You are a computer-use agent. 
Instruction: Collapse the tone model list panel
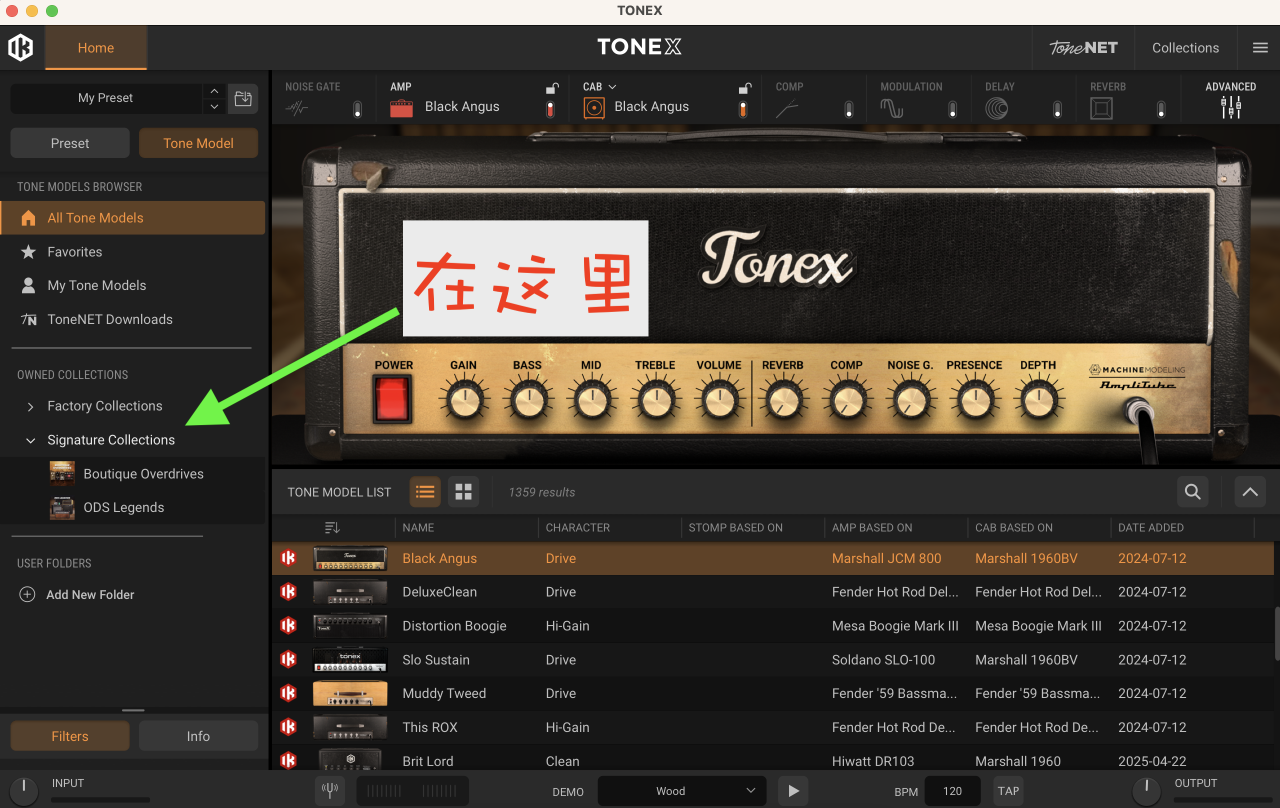(x=1250, y=492)
